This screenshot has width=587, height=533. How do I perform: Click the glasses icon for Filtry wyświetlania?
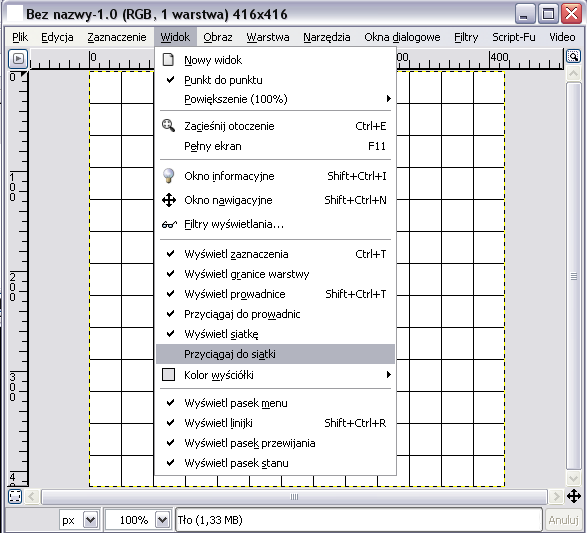[169, 224]
